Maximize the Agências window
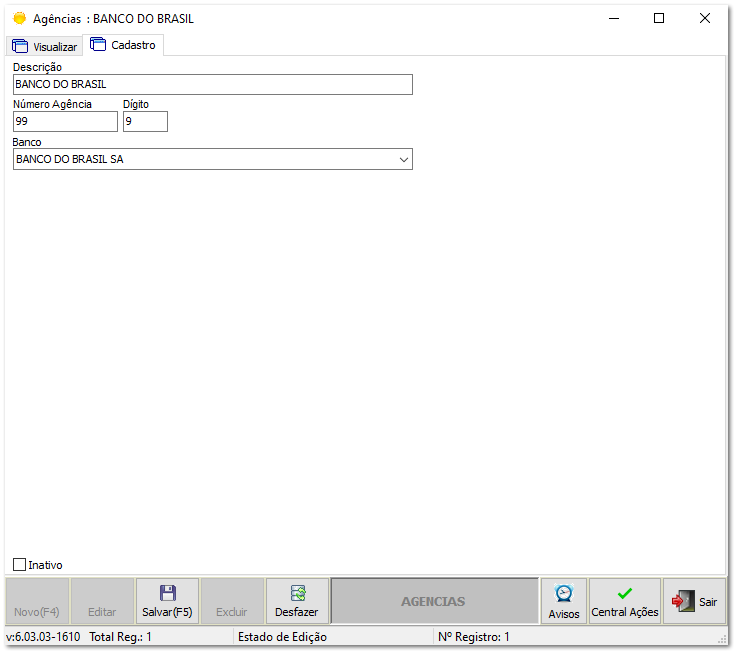737x654 pixels. point(659,18)
